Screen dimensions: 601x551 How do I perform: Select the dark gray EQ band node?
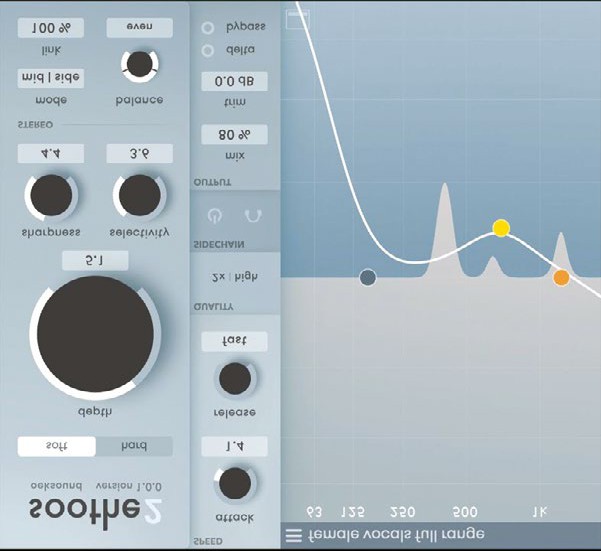pos(367,277)
